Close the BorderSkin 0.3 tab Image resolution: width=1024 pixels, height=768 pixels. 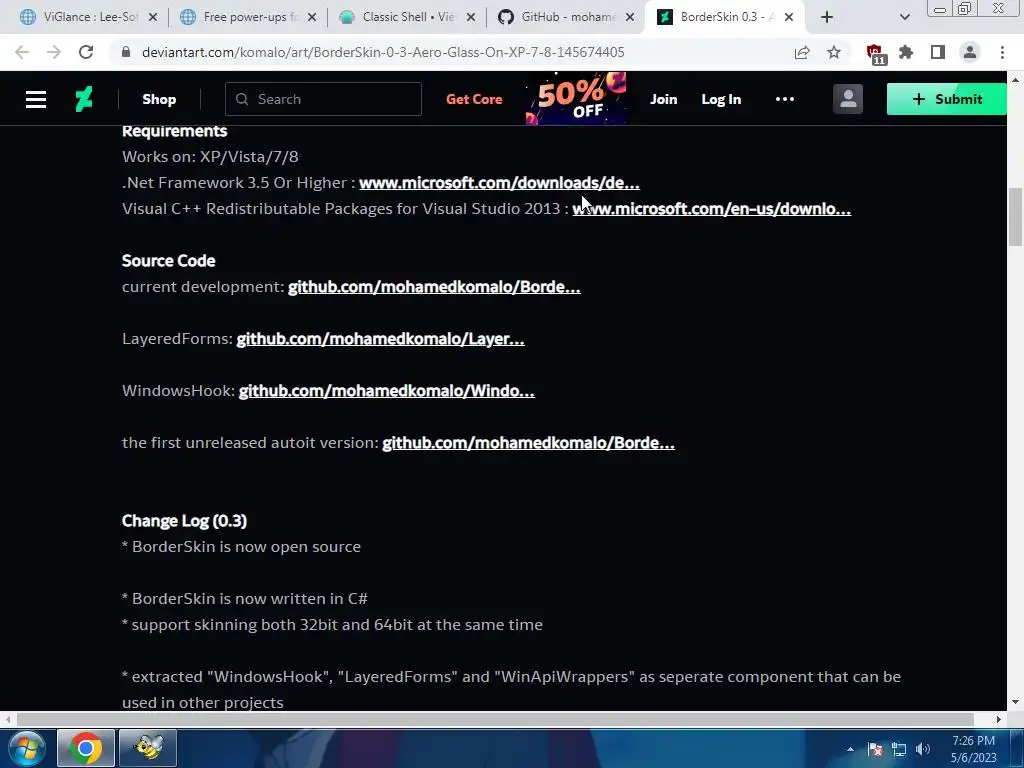point(789,17)
